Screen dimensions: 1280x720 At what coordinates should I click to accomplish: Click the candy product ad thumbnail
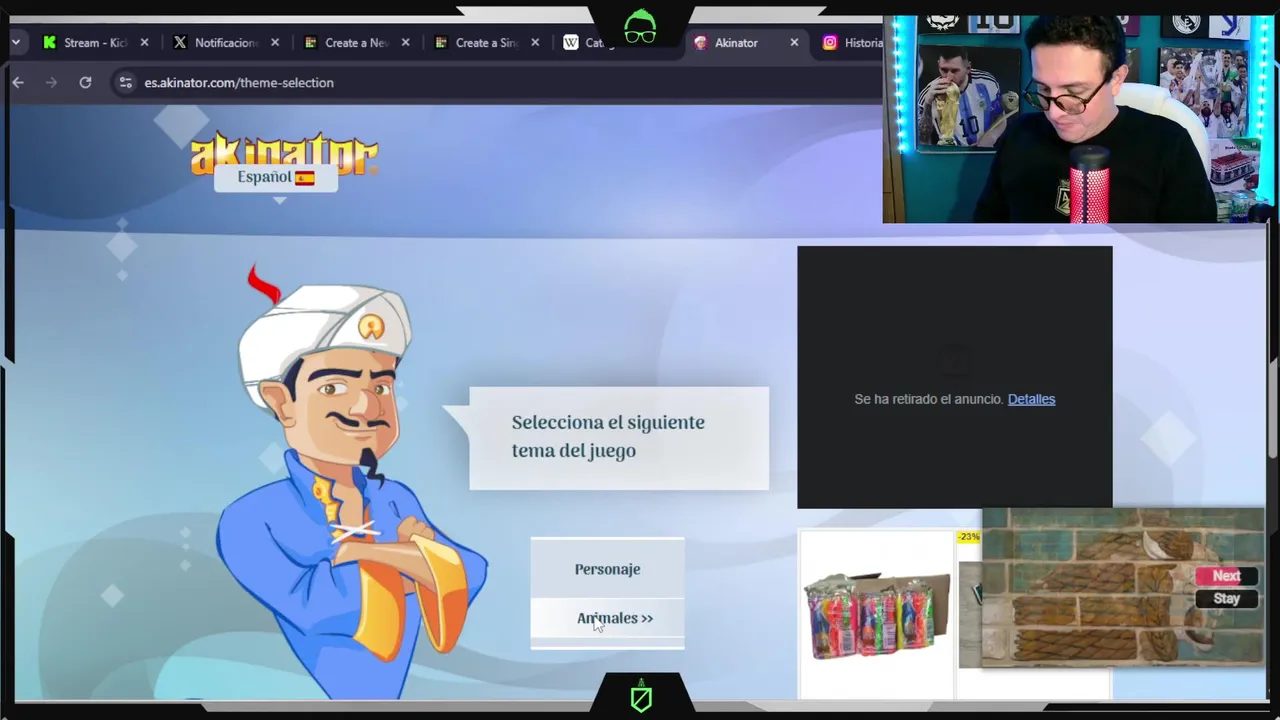876,613
